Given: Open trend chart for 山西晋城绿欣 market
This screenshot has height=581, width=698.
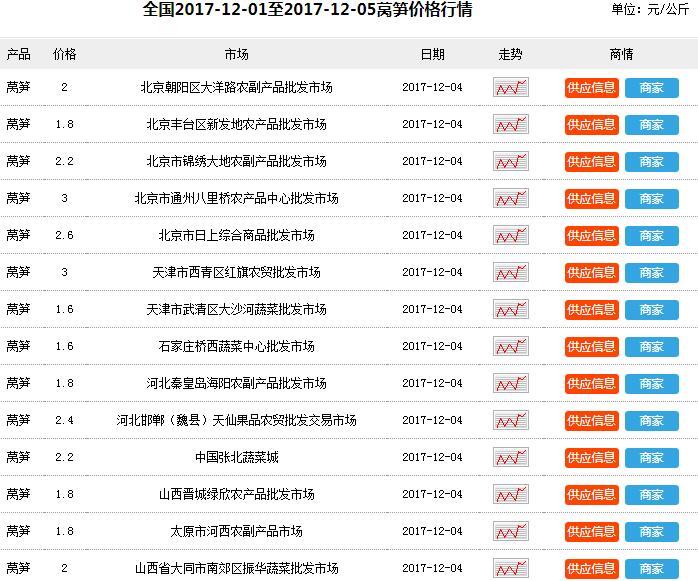Looking at the screenshot, I should (x=511, y=495).
